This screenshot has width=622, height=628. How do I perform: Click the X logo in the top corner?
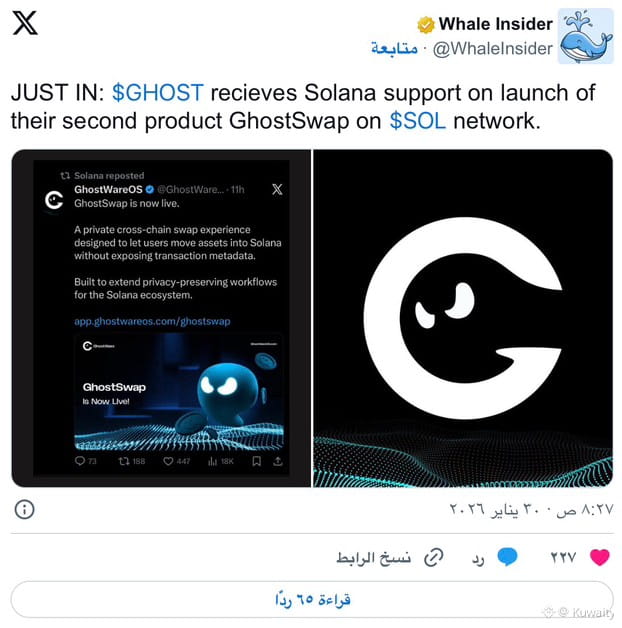tap(25, 23)
